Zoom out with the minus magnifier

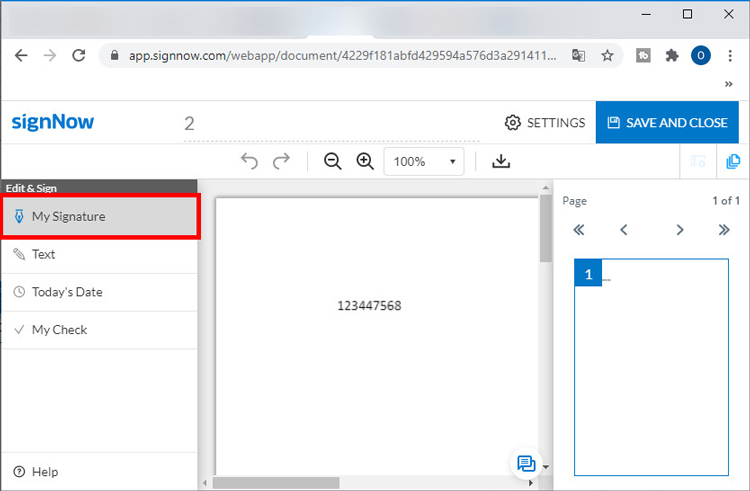pos(333,161)
